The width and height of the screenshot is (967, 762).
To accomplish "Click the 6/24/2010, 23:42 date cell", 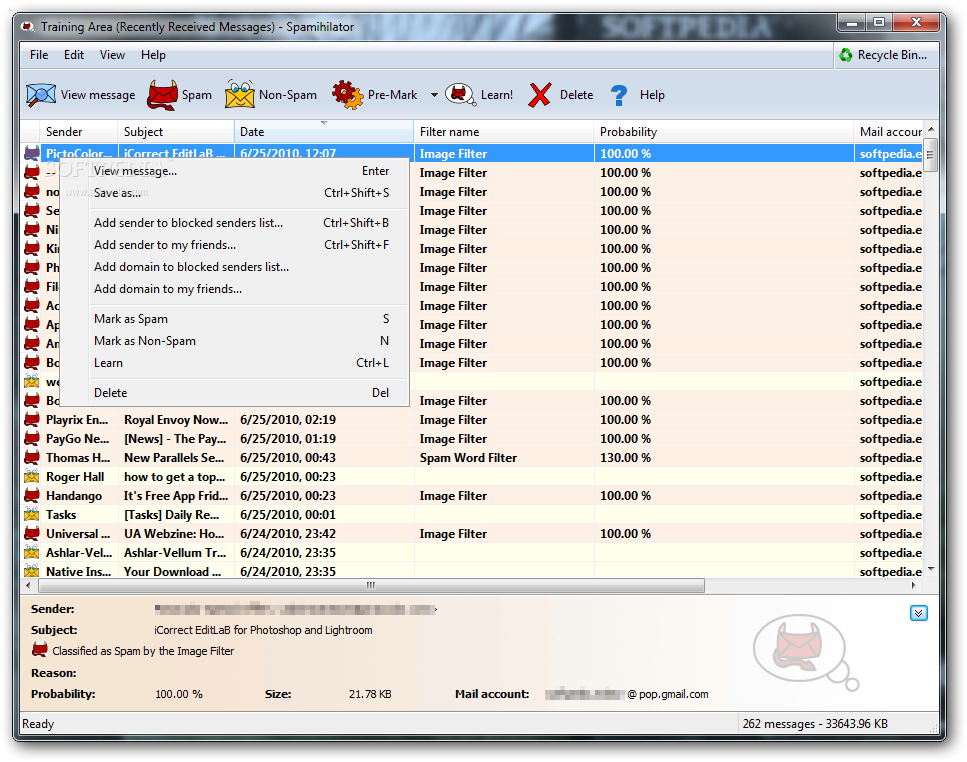I will click(287, 534).
